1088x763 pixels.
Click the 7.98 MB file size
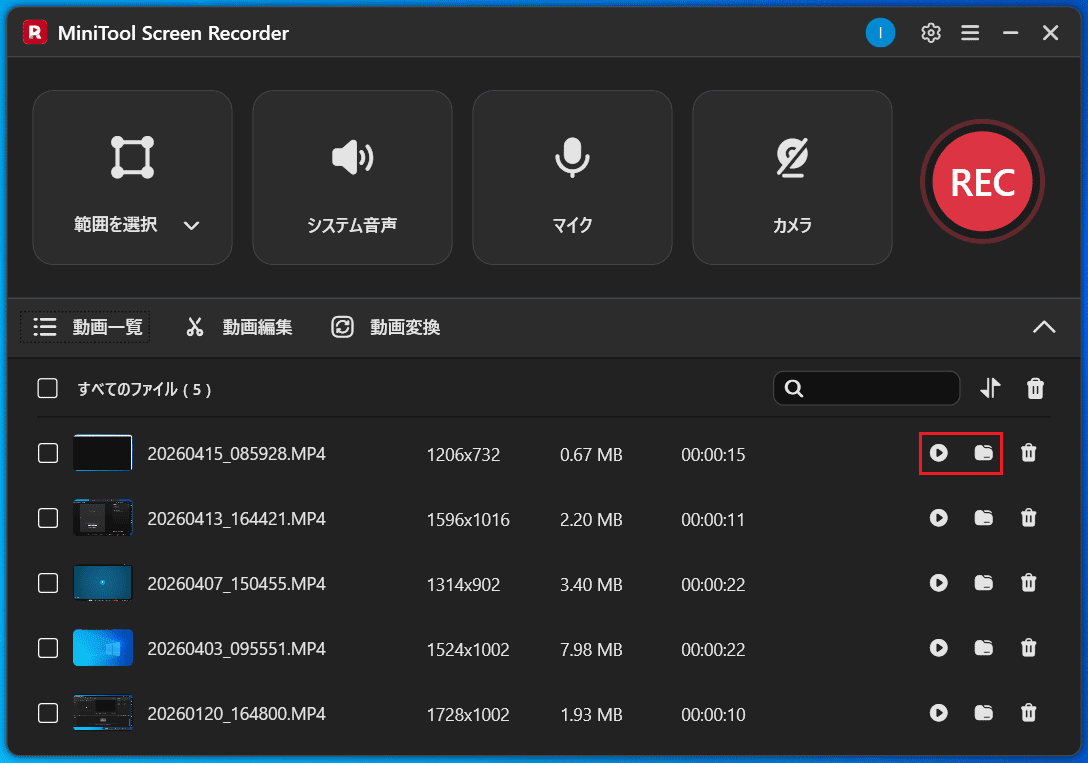[591, 649]
